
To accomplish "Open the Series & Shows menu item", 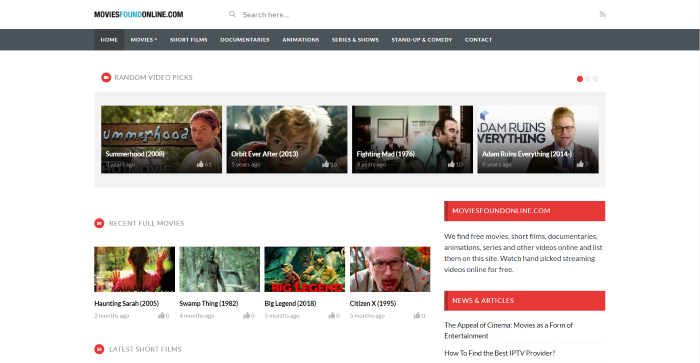I will (x=355, y=40).
